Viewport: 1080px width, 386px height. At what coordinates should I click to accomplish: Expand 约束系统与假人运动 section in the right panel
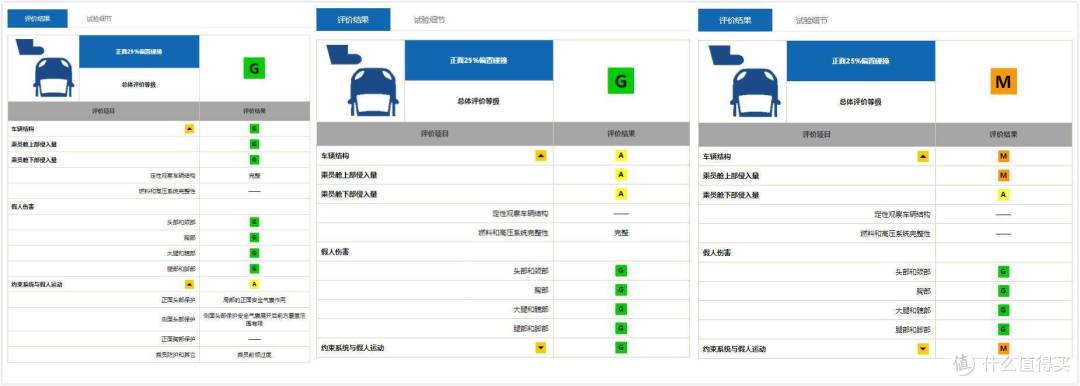coord(922,349)
